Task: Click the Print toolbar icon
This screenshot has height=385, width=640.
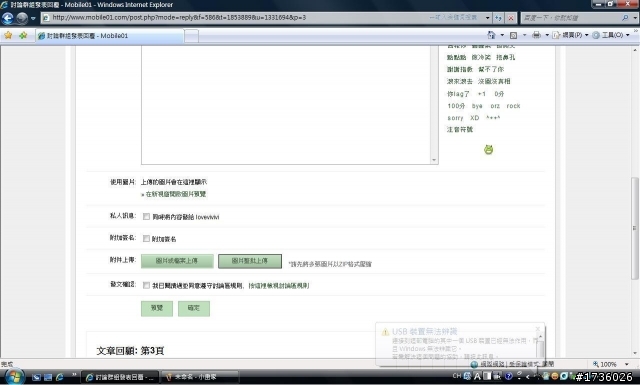Action: coord(536,35)
